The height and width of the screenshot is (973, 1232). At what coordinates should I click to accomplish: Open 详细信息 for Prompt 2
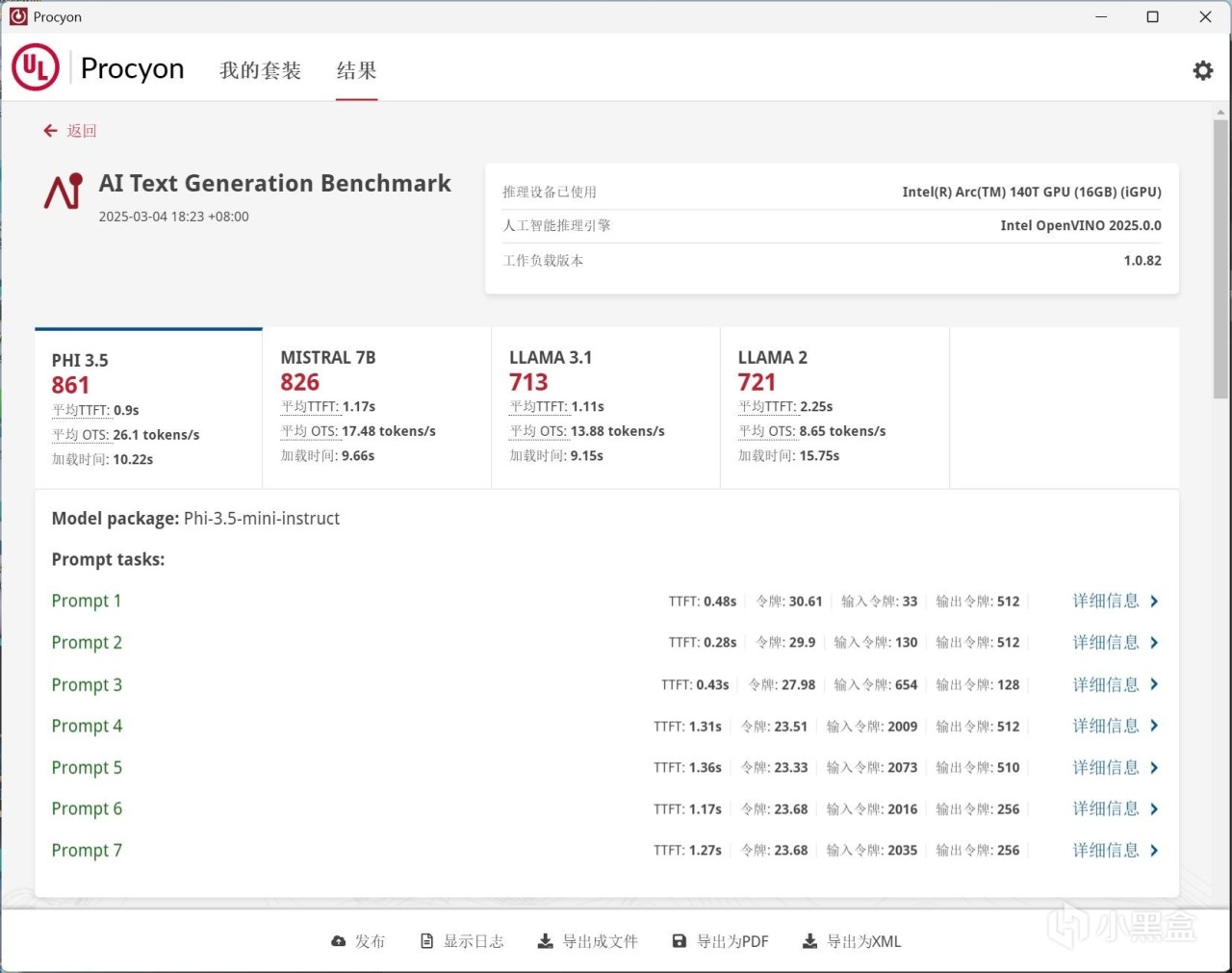point(1106,642)
